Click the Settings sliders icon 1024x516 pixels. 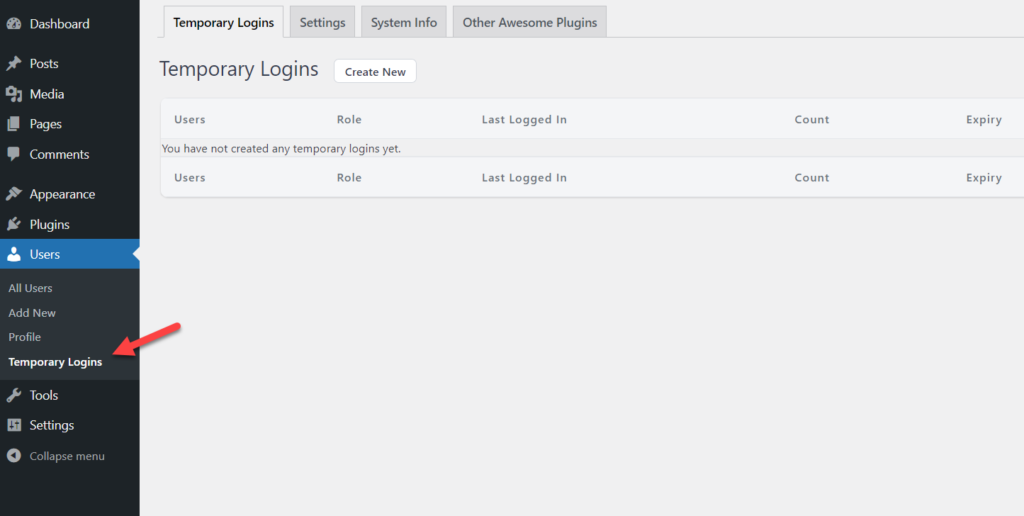[x=14, y=425]
